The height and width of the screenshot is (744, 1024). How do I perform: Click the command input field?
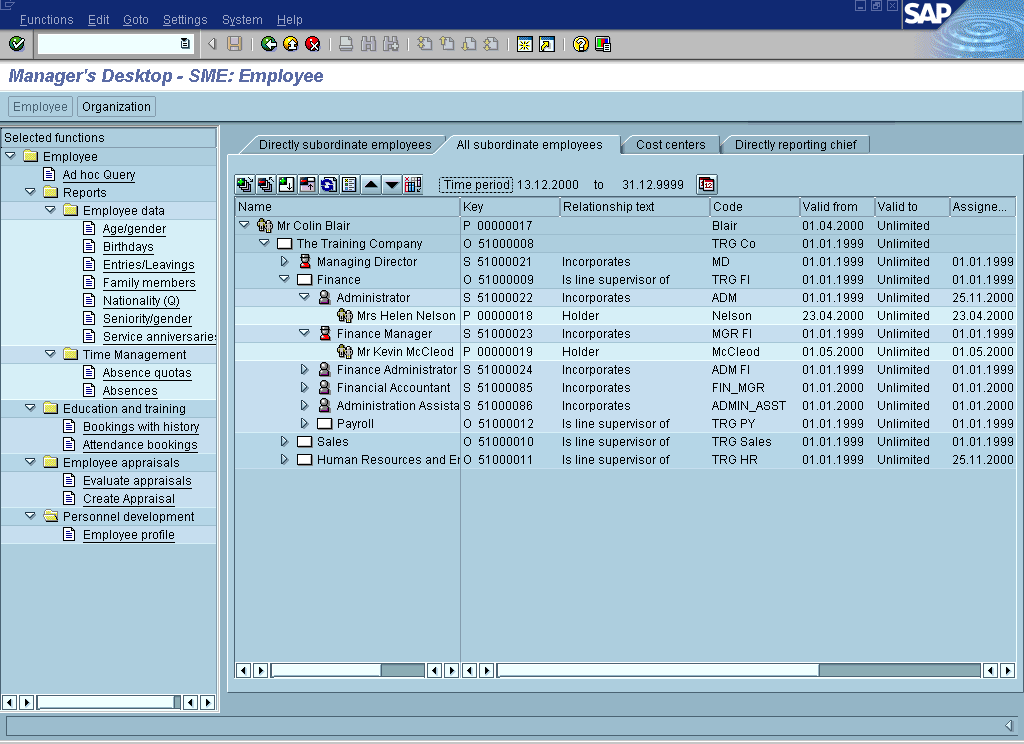[x=109, y=44]
